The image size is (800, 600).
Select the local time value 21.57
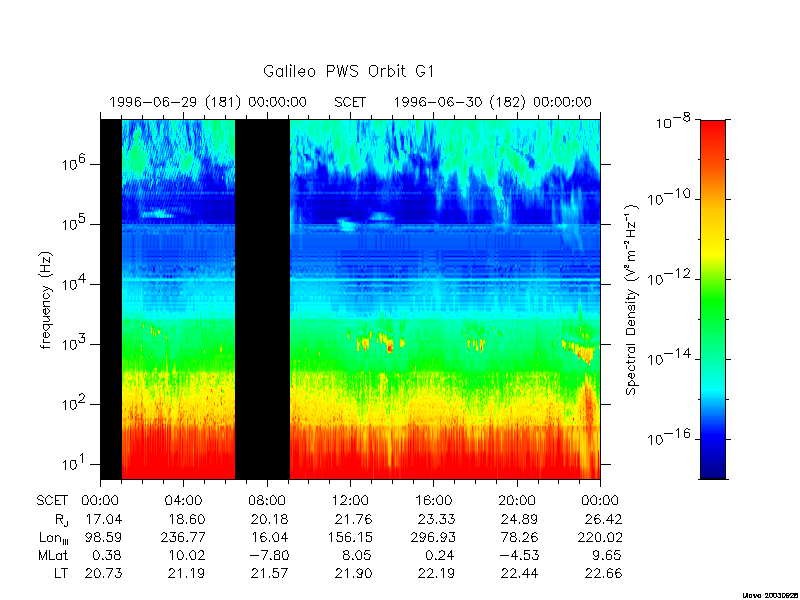(x=269, y=573)
